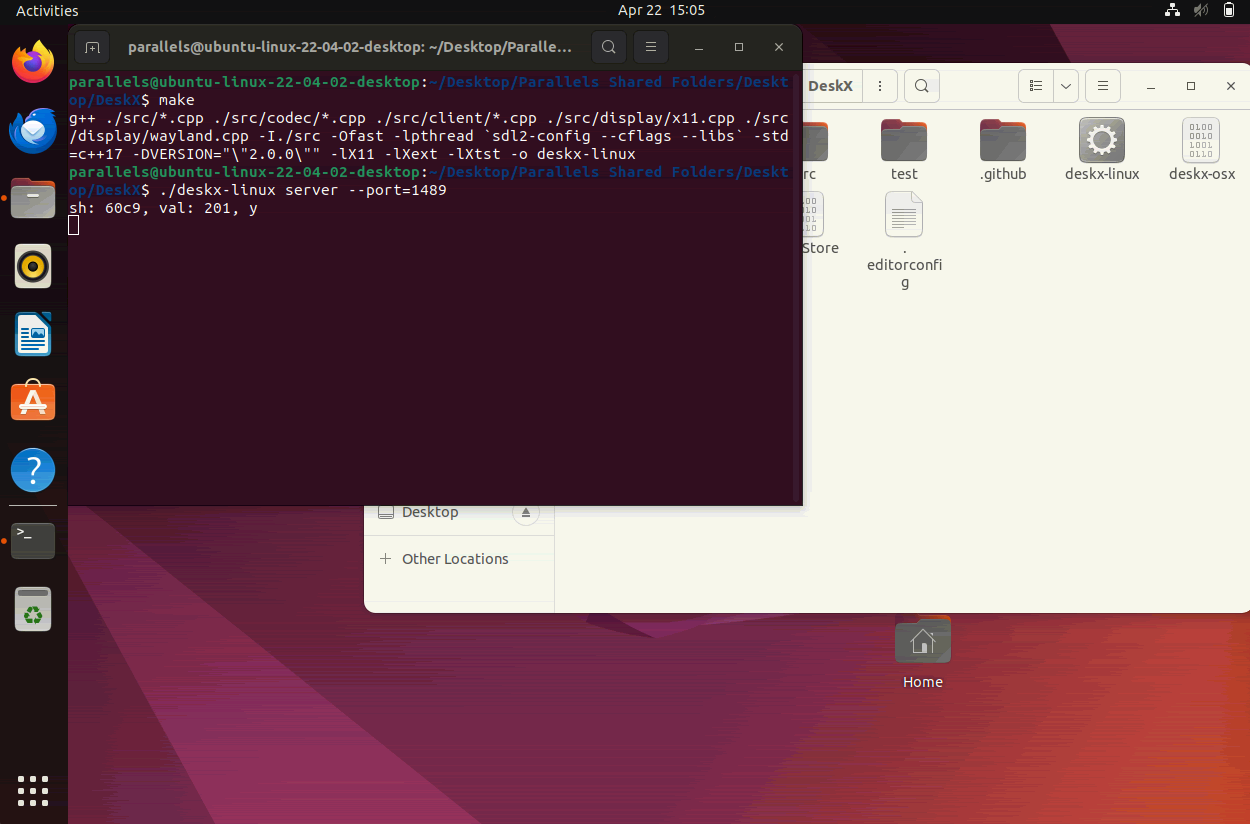1250x824 pixels.
Task: Open the Files main menu
Action: coord(1102,86)
